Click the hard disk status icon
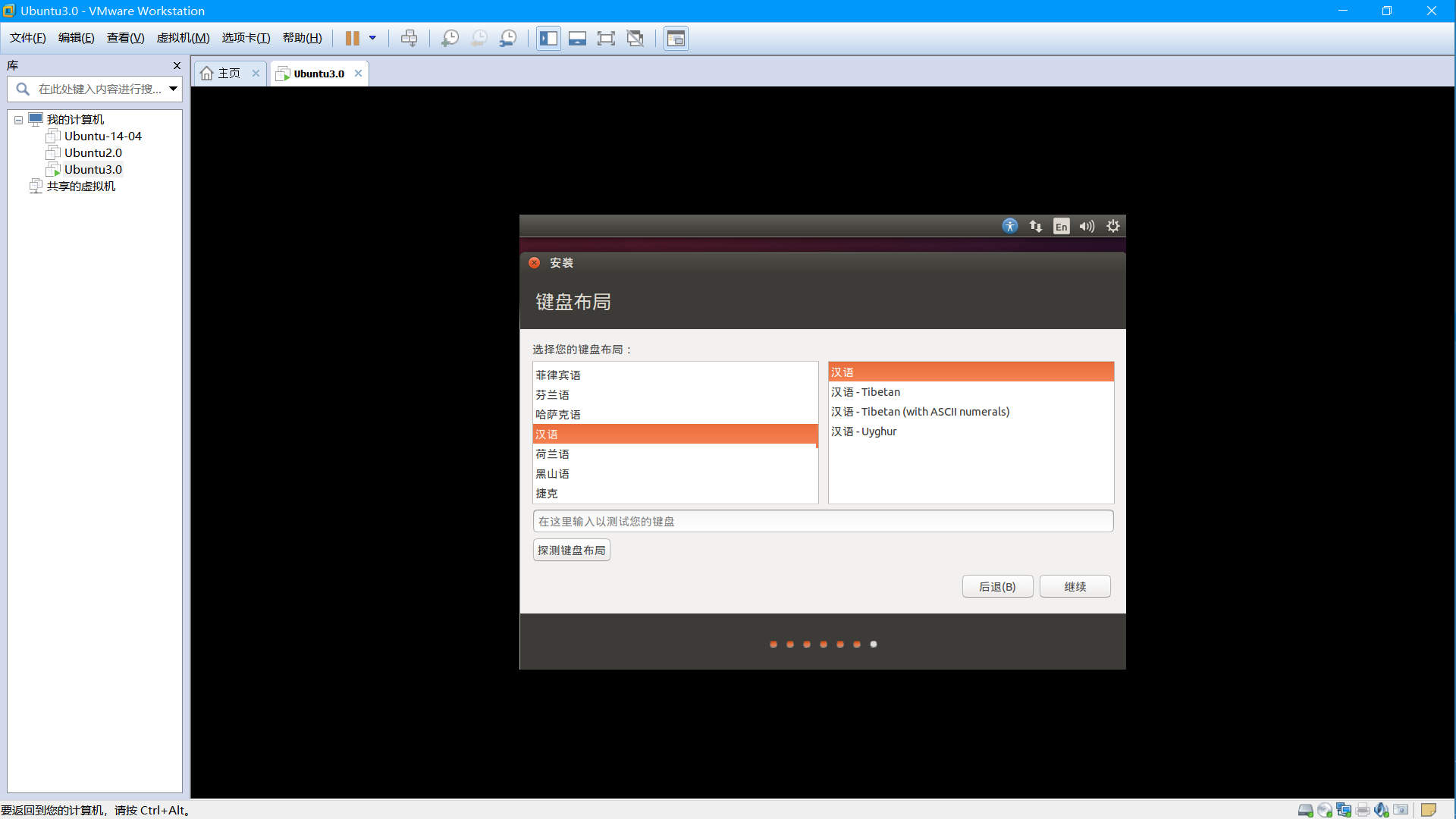Screen dimensions: 1456x819 [1305, 810]
